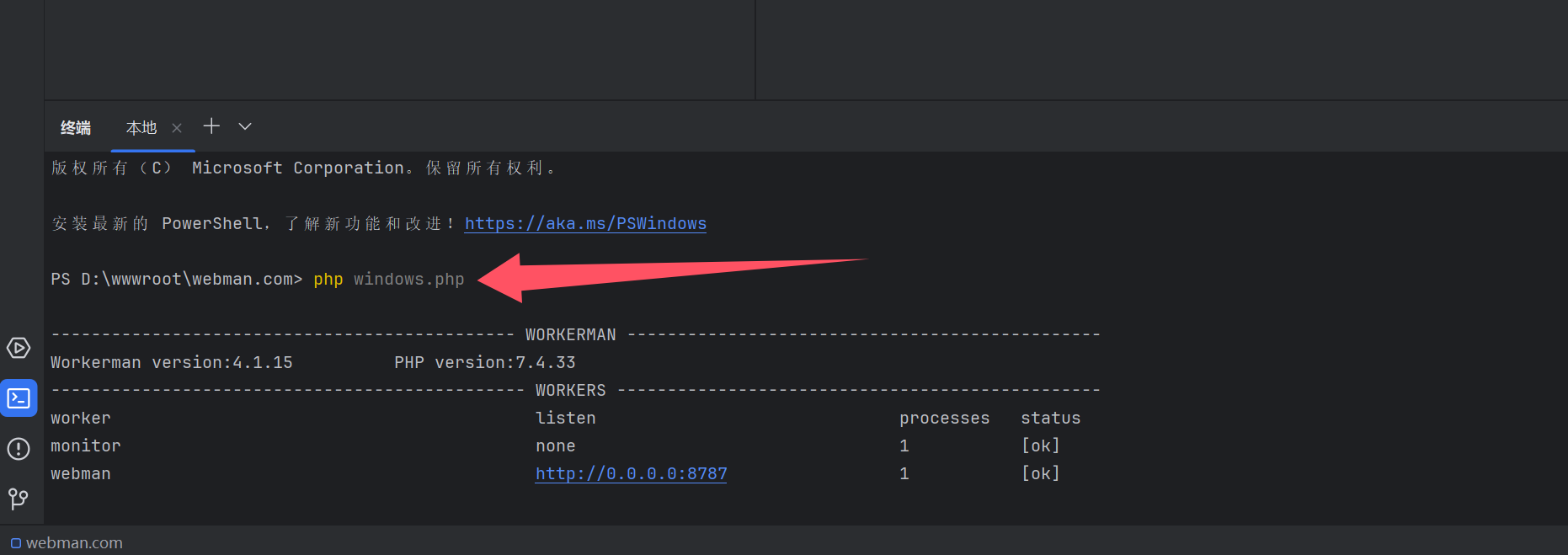1568x555 pixels.
Task: Click the 'monitor' worker row name
Action: pos(86,446)
